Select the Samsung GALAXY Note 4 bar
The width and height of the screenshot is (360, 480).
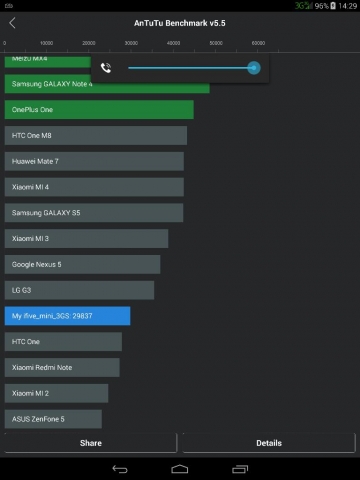(107, 84)
